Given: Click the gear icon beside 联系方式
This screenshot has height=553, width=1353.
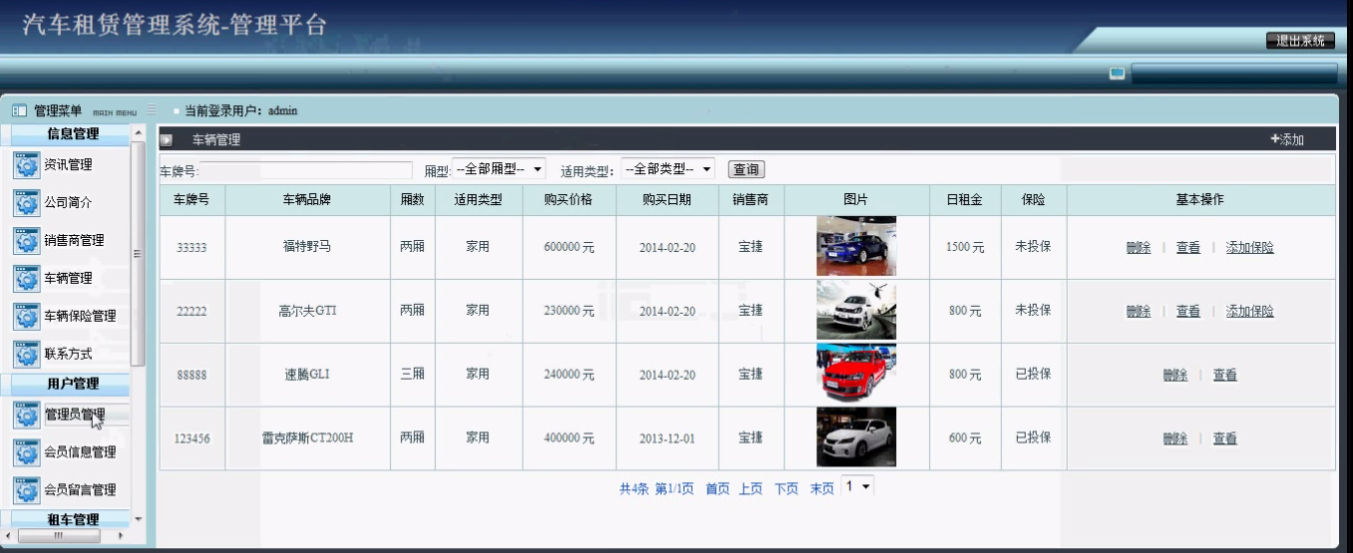Looking at the screenshot, I should click(x=26, y=354).
